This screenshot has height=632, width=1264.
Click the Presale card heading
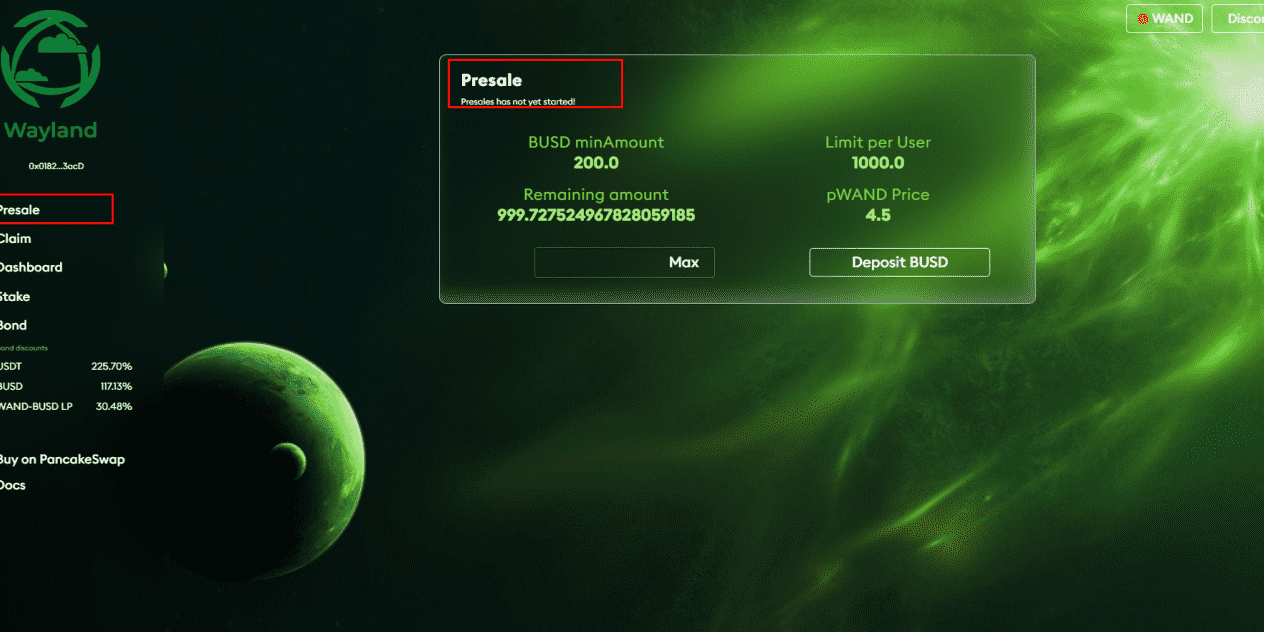click(491, 80)
